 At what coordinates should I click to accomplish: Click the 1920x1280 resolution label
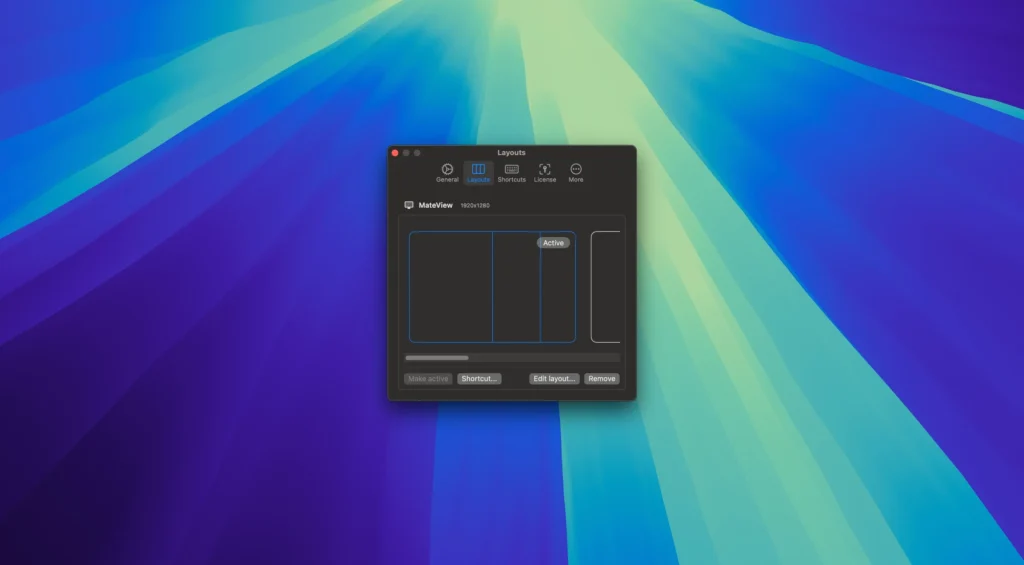pyautogui.click(x=475, y=206)
